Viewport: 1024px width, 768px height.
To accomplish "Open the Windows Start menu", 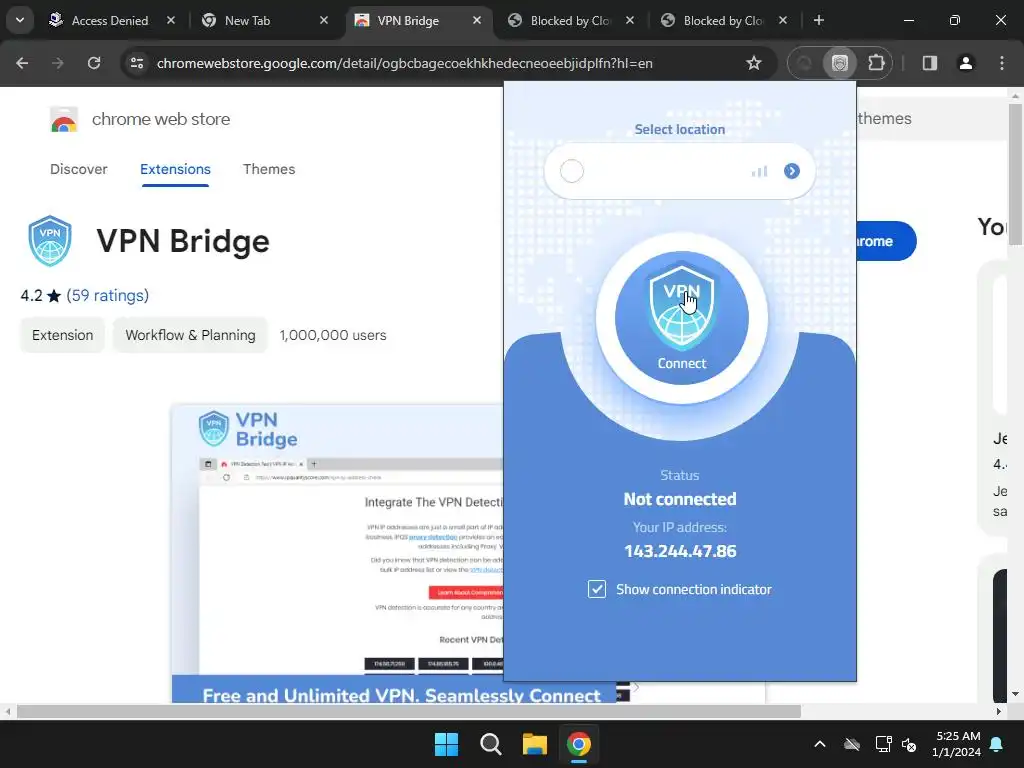I will [447, 744].
